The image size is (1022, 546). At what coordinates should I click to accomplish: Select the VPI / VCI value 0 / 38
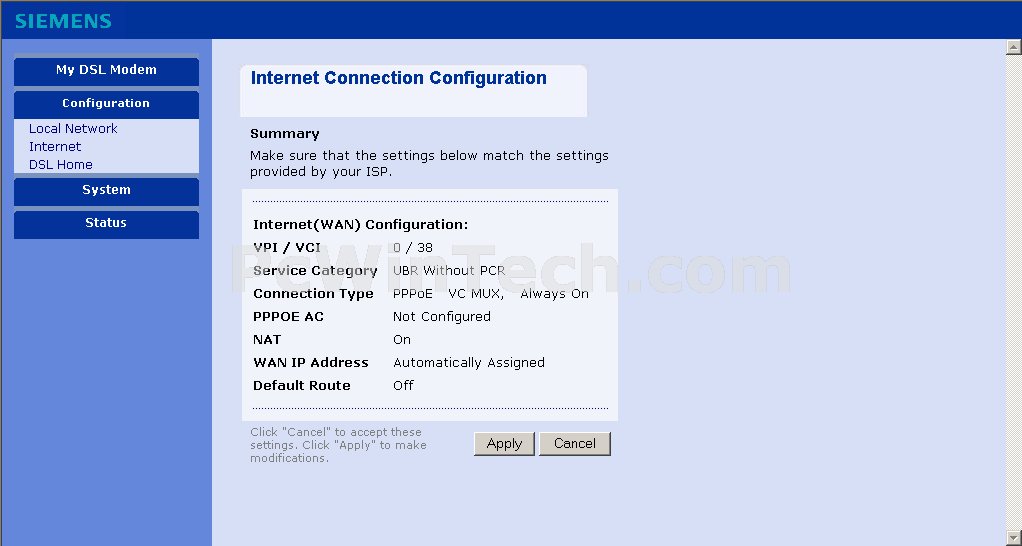click(413, 248)
